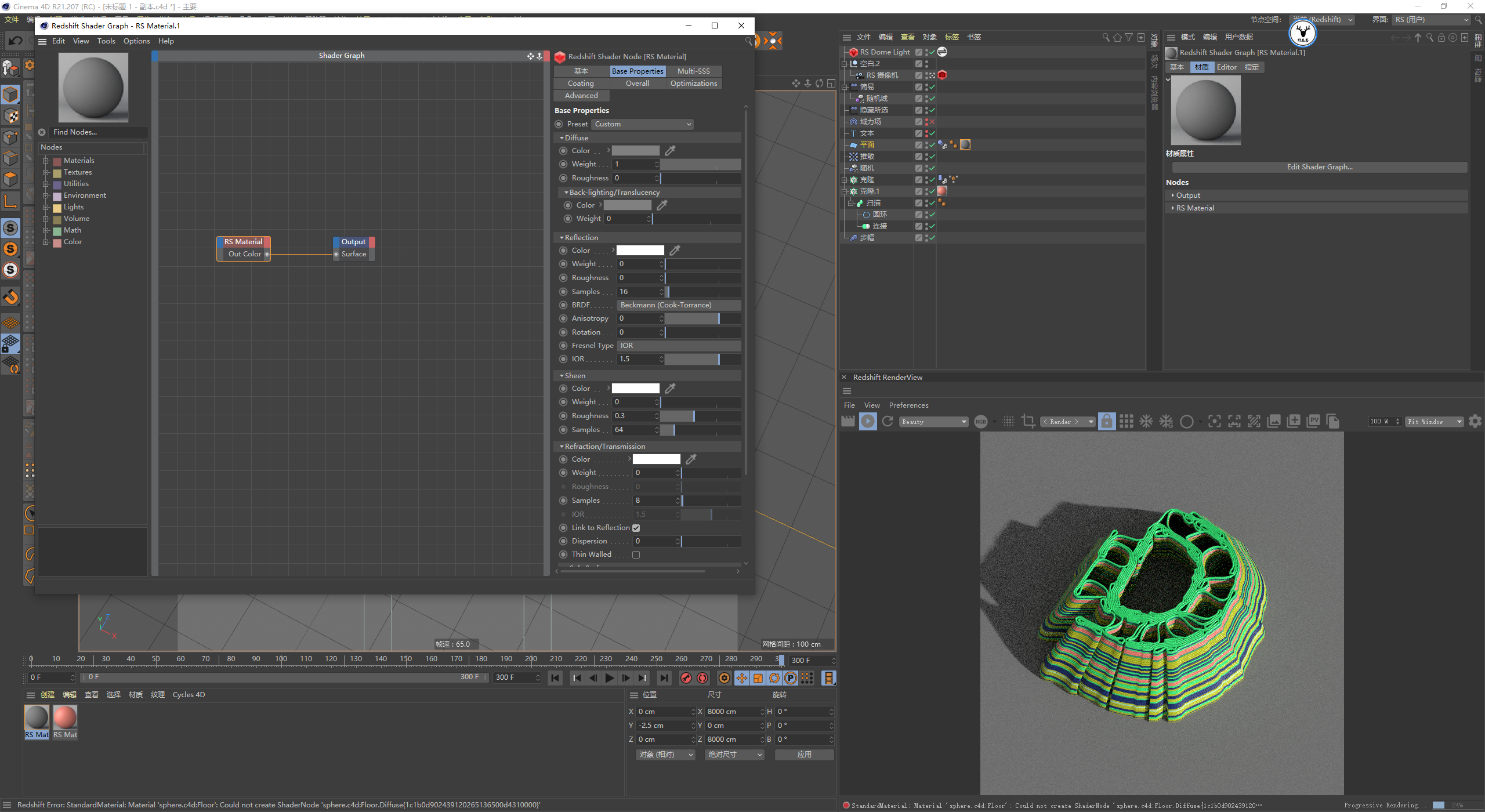The height and width of the screenshot is (812, 1485).
Task: Click the 应用 apply button
Action: coord(804,755)
